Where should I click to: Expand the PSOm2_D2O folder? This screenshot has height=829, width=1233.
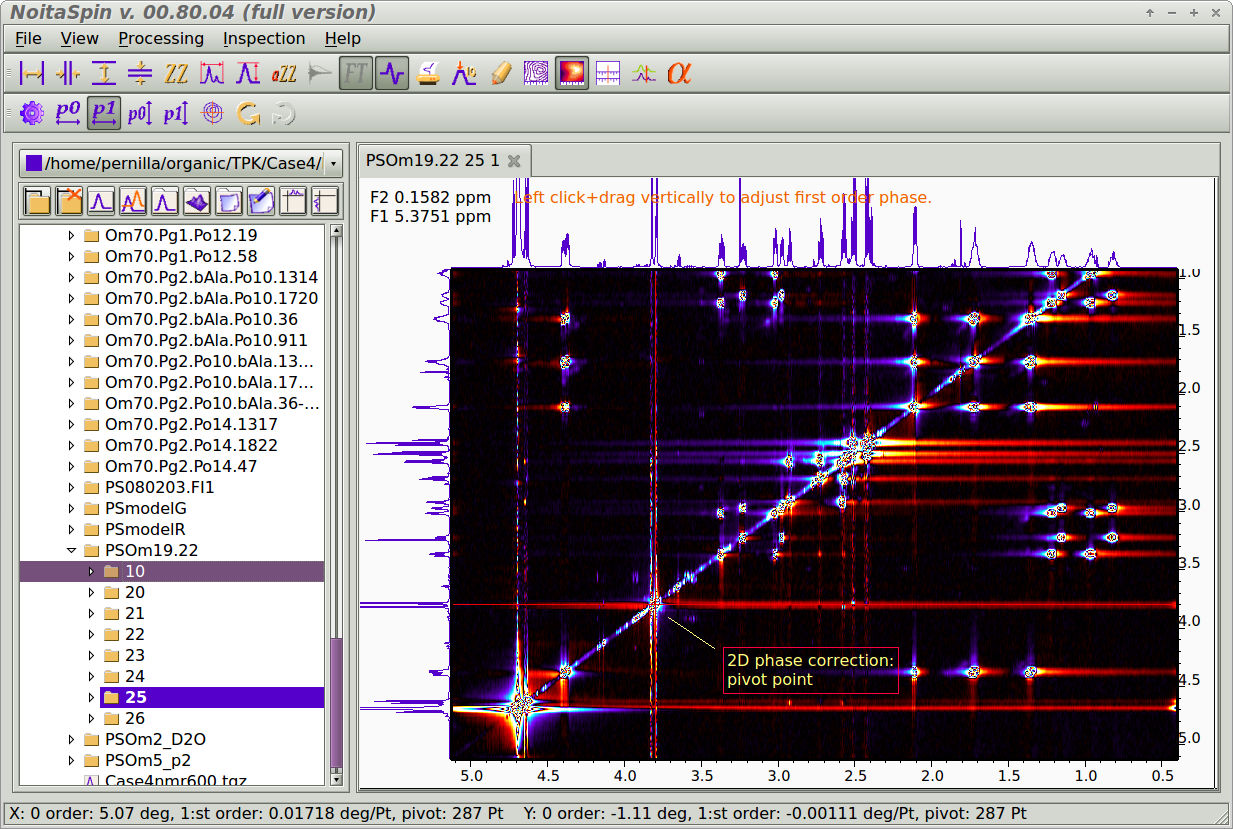click(x=72, y=739)
